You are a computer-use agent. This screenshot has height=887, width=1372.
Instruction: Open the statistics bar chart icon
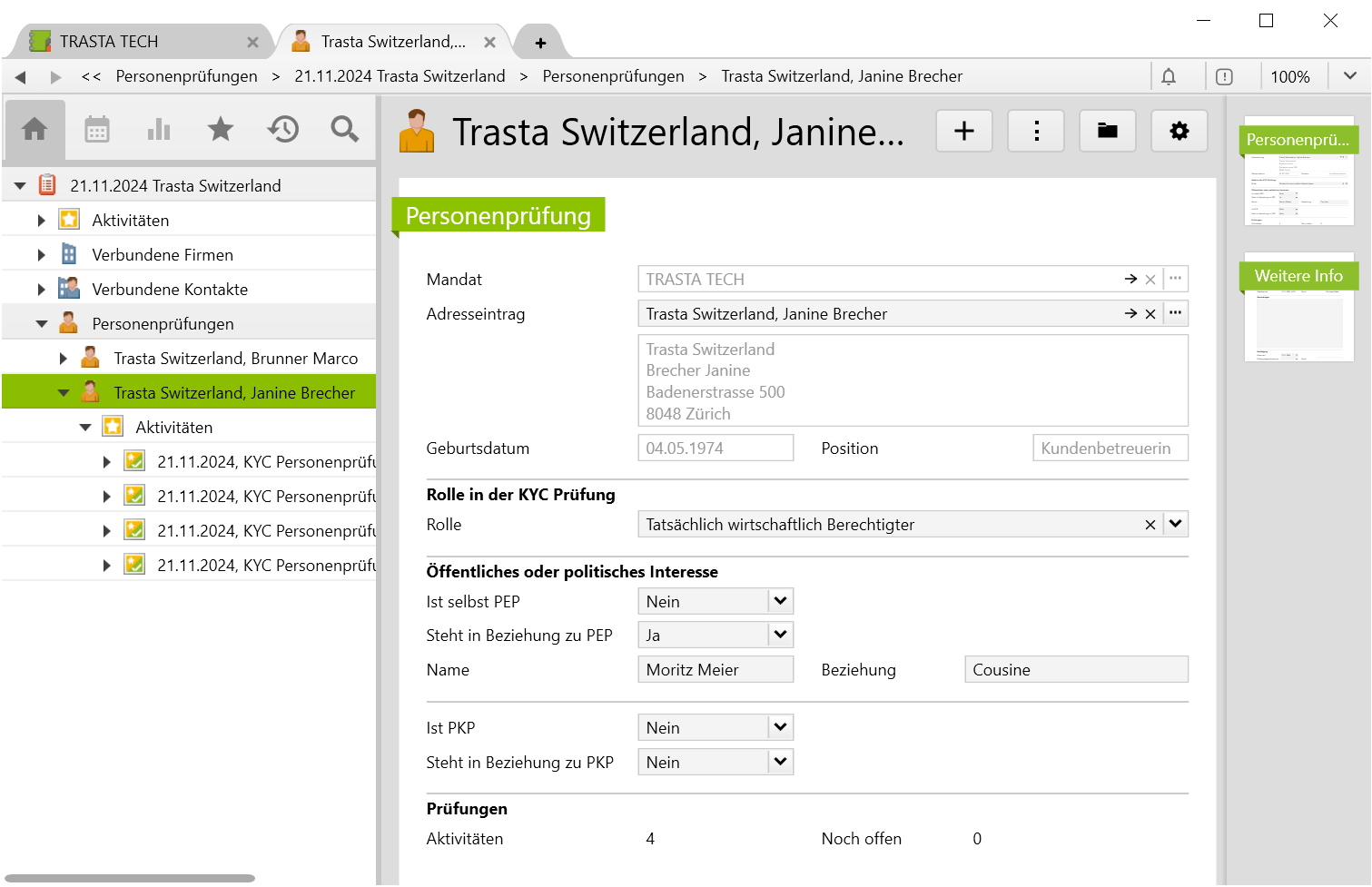(x=159, y=130)
